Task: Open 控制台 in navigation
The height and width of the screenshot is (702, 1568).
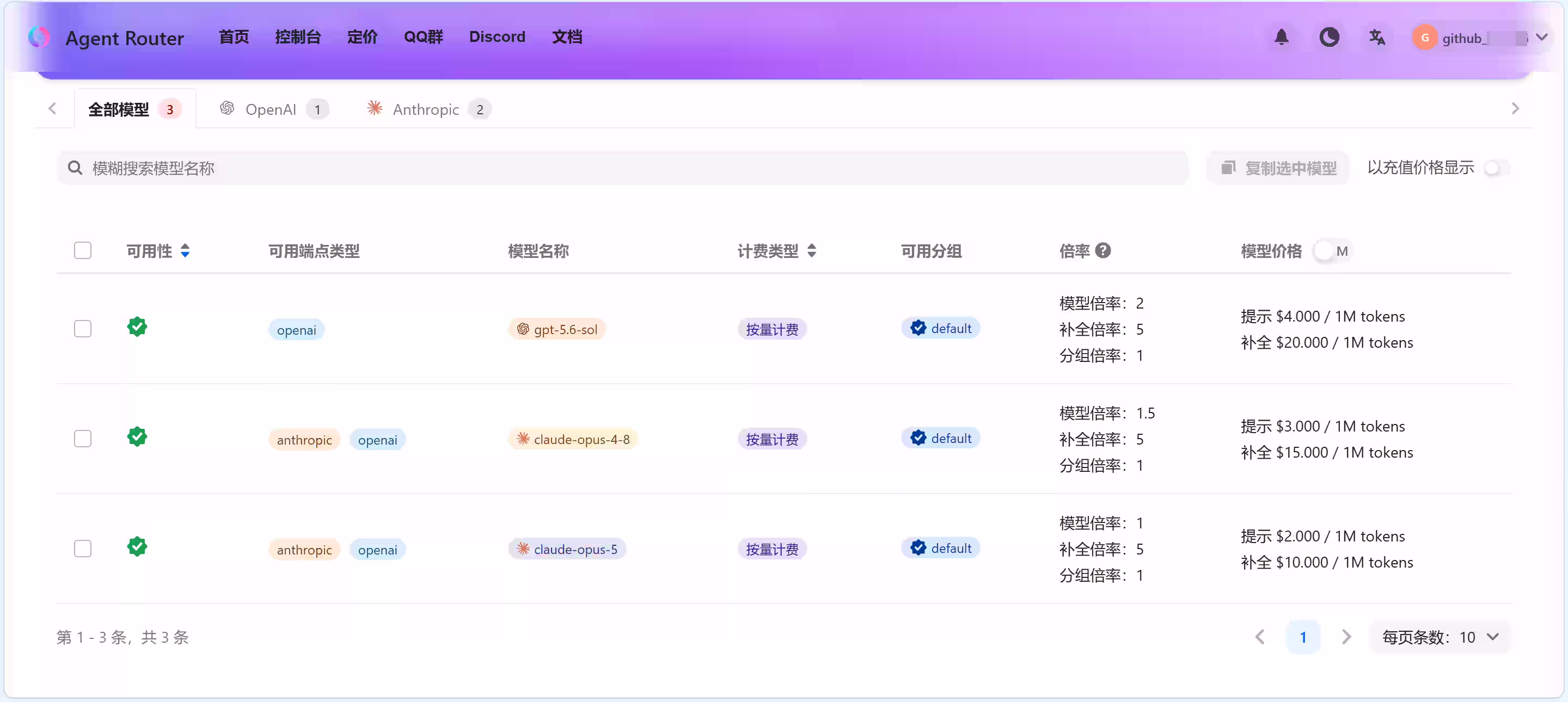Action: coord(298,37)
